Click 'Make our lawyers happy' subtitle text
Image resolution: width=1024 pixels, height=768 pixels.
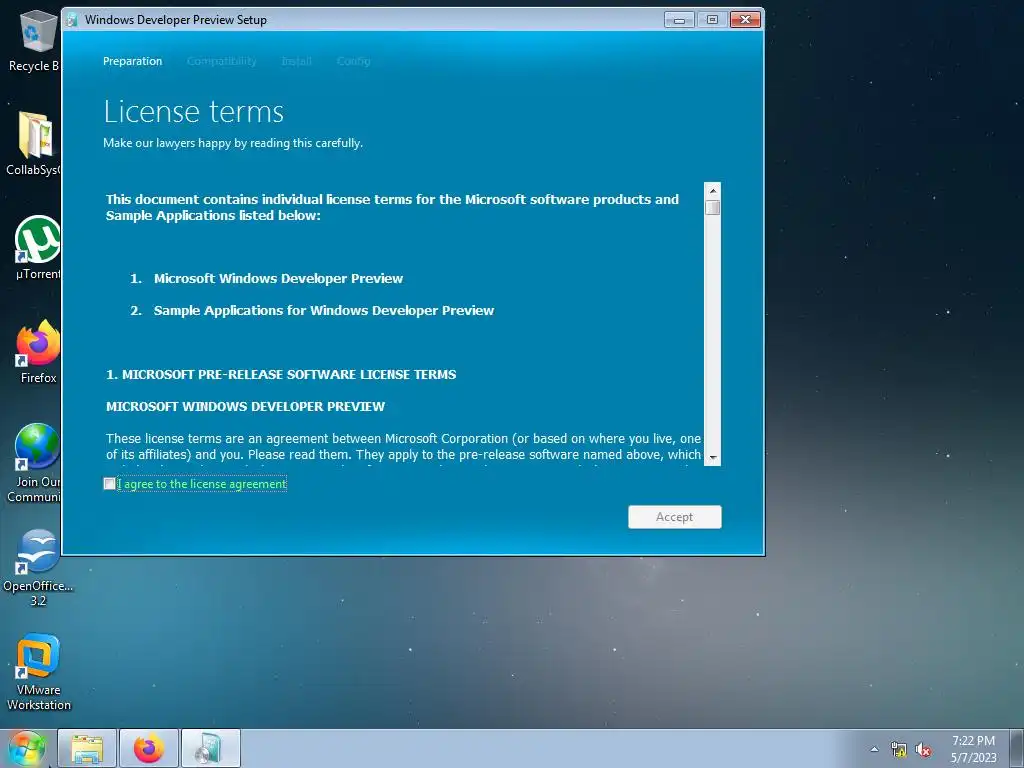click(x=233, y=143)
